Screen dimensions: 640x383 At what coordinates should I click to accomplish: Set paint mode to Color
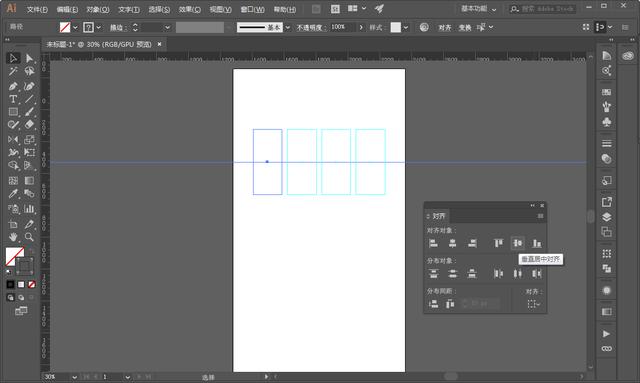pyautogui.click(x=11, y=284)
